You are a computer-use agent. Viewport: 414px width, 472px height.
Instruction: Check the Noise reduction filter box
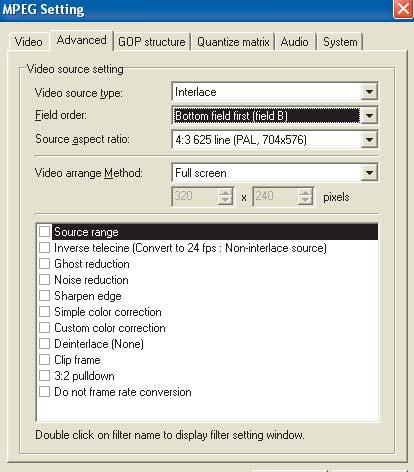tap(44, 279)
